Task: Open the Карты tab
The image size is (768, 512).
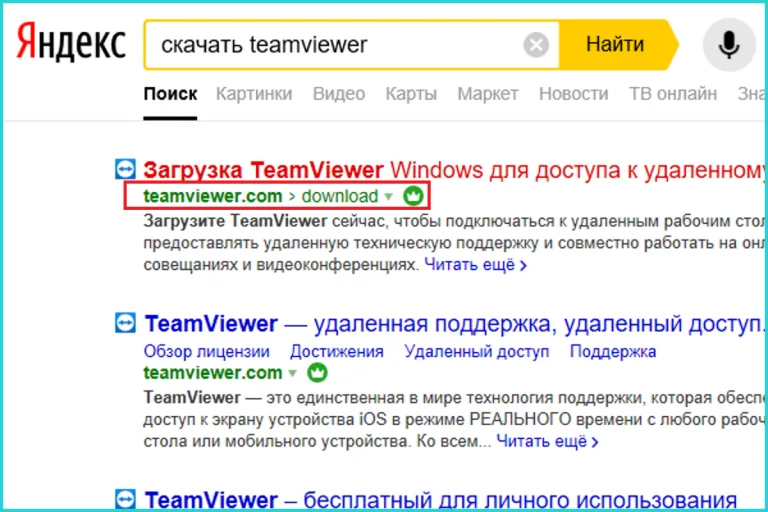Action: click(x=411, y=94)
